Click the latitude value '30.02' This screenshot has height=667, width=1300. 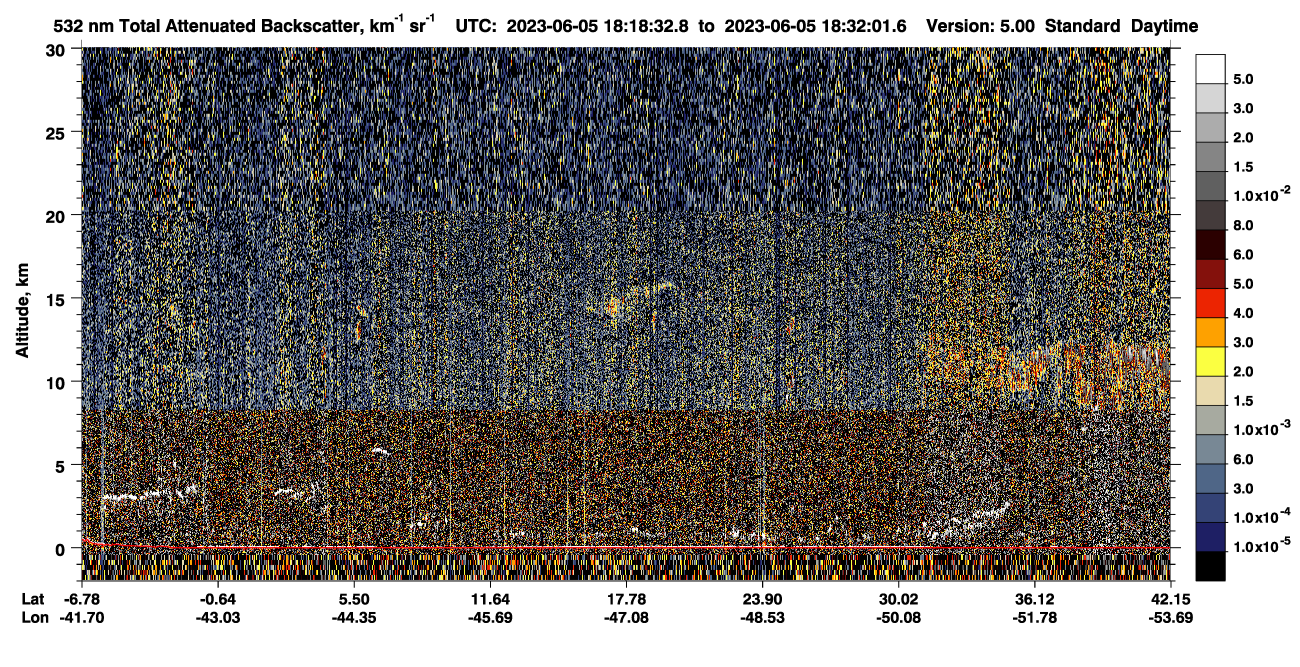[x=899, y=599]
